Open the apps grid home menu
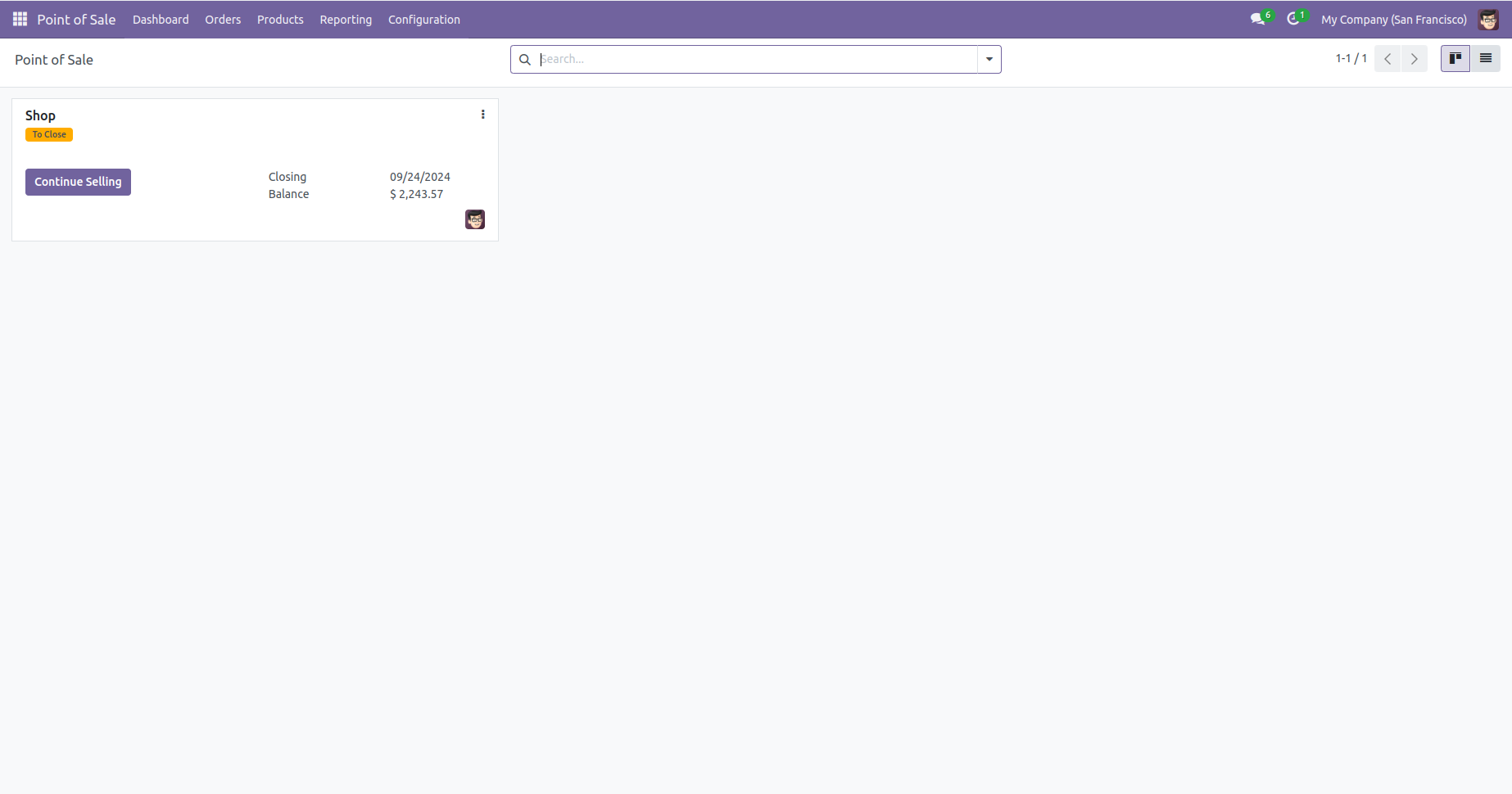This screenshot has width=1512, height=794. [x=20, y=19]
